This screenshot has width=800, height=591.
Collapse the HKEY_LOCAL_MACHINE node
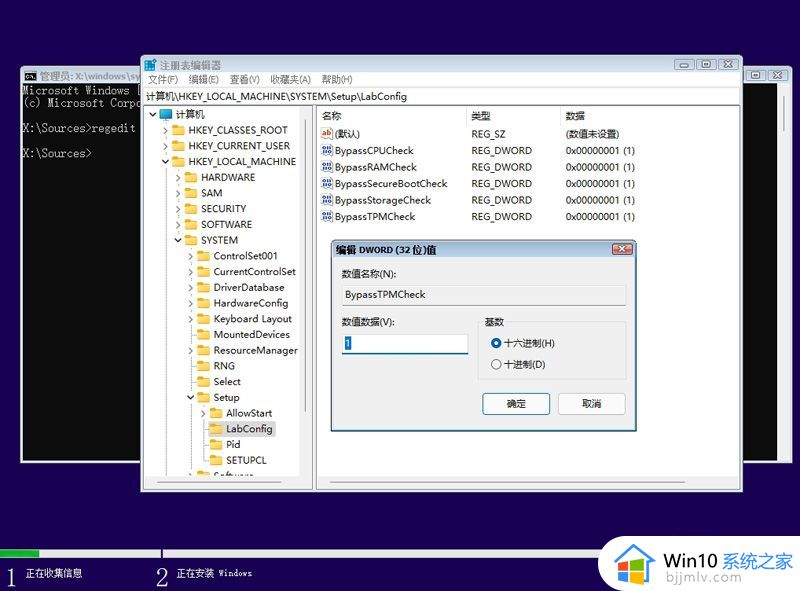[x=165, y=162]
